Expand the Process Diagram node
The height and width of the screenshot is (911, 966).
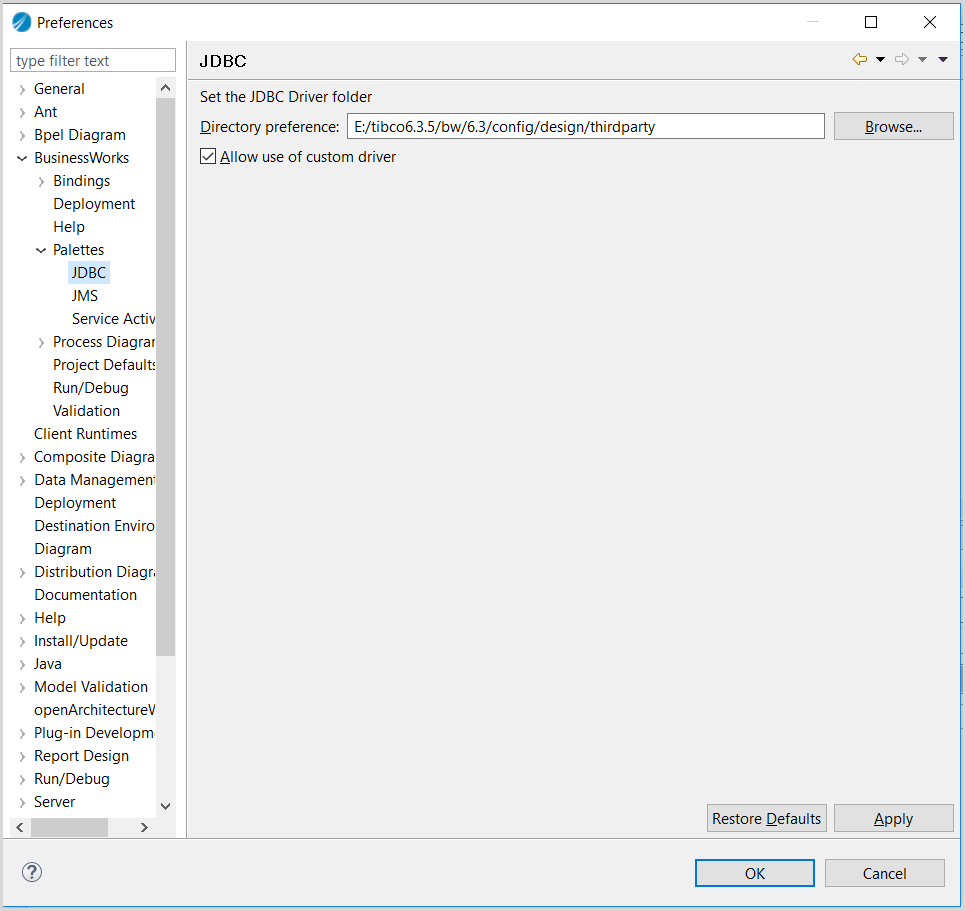click(x=41, y=342)
